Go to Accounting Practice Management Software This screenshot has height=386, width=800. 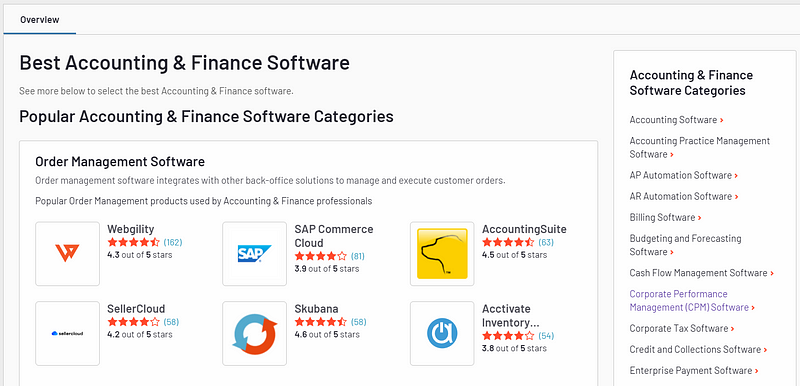699,147
